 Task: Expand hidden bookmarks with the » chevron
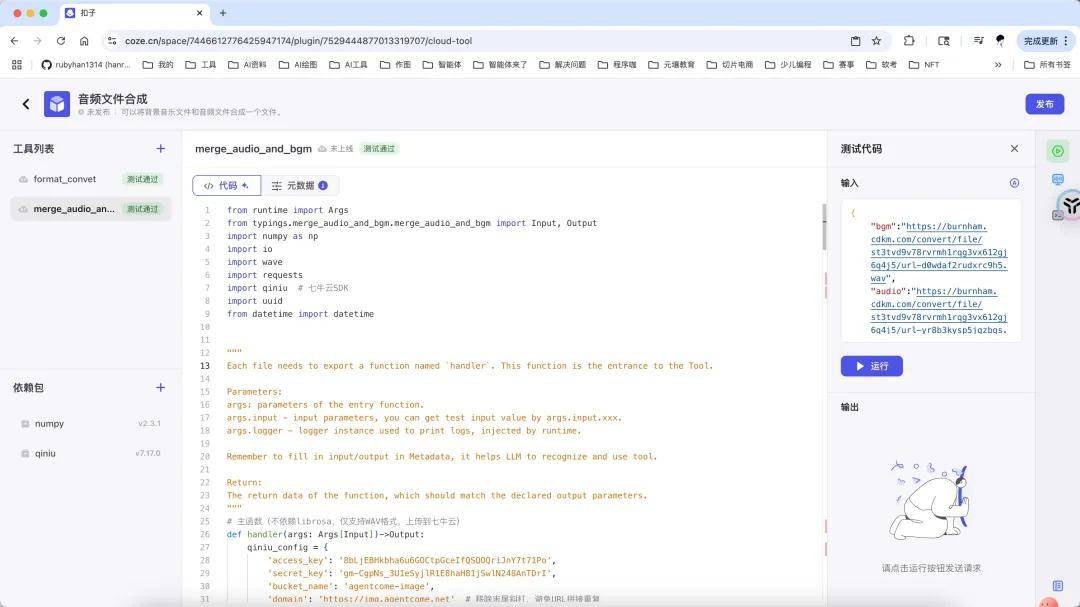(x=997, y=65)
